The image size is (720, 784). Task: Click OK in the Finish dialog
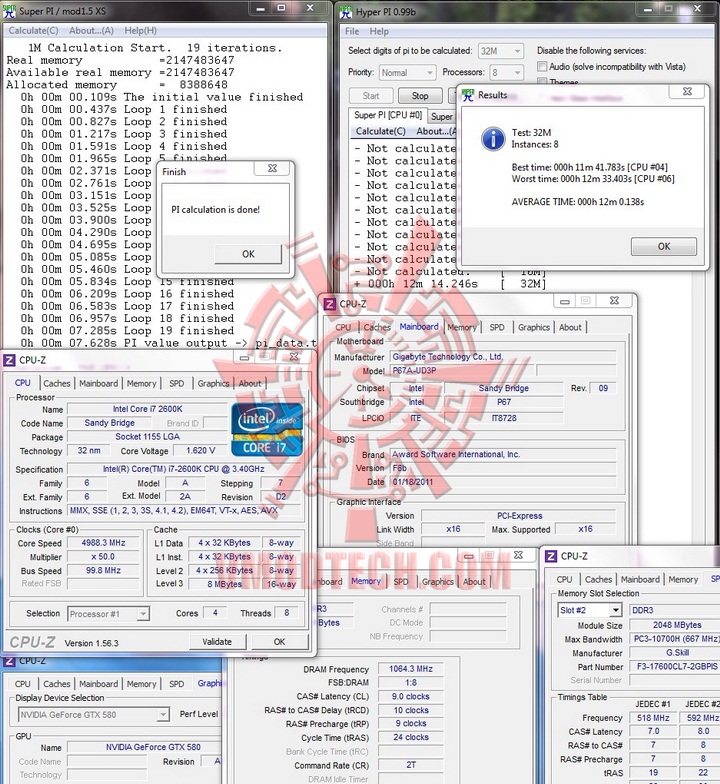click(248, 254)
